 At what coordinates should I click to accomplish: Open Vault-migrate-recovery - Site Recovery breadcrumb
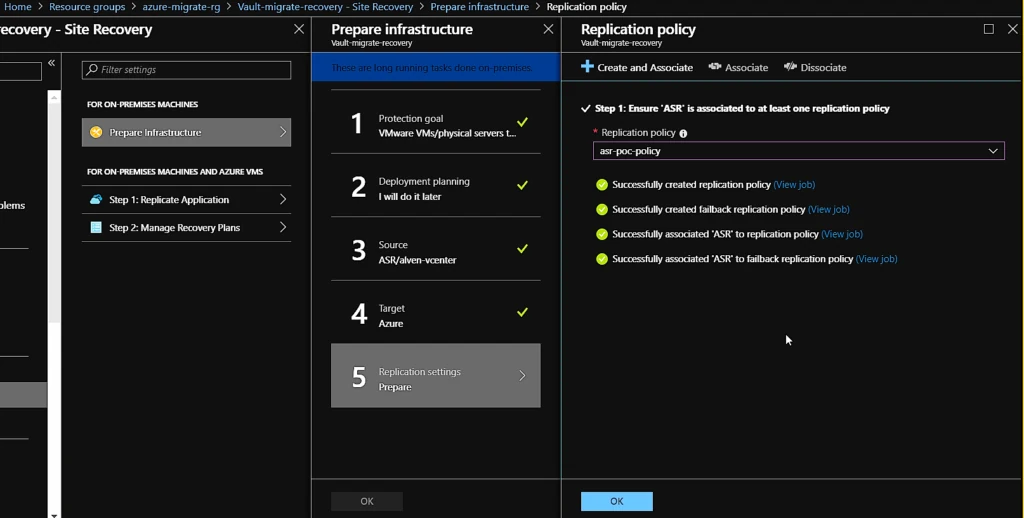pyautogui.click(x=325, y=7)
